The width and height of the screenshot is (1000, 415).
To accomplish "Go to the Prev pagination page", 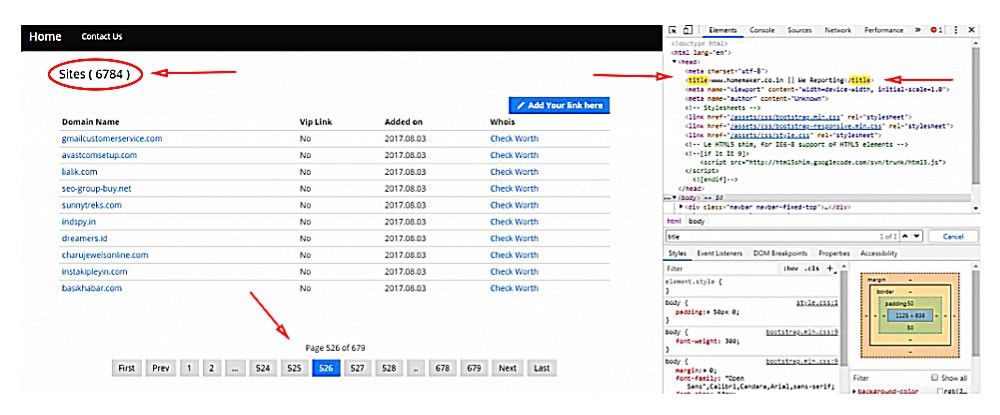I will click(x=161, y=368).
